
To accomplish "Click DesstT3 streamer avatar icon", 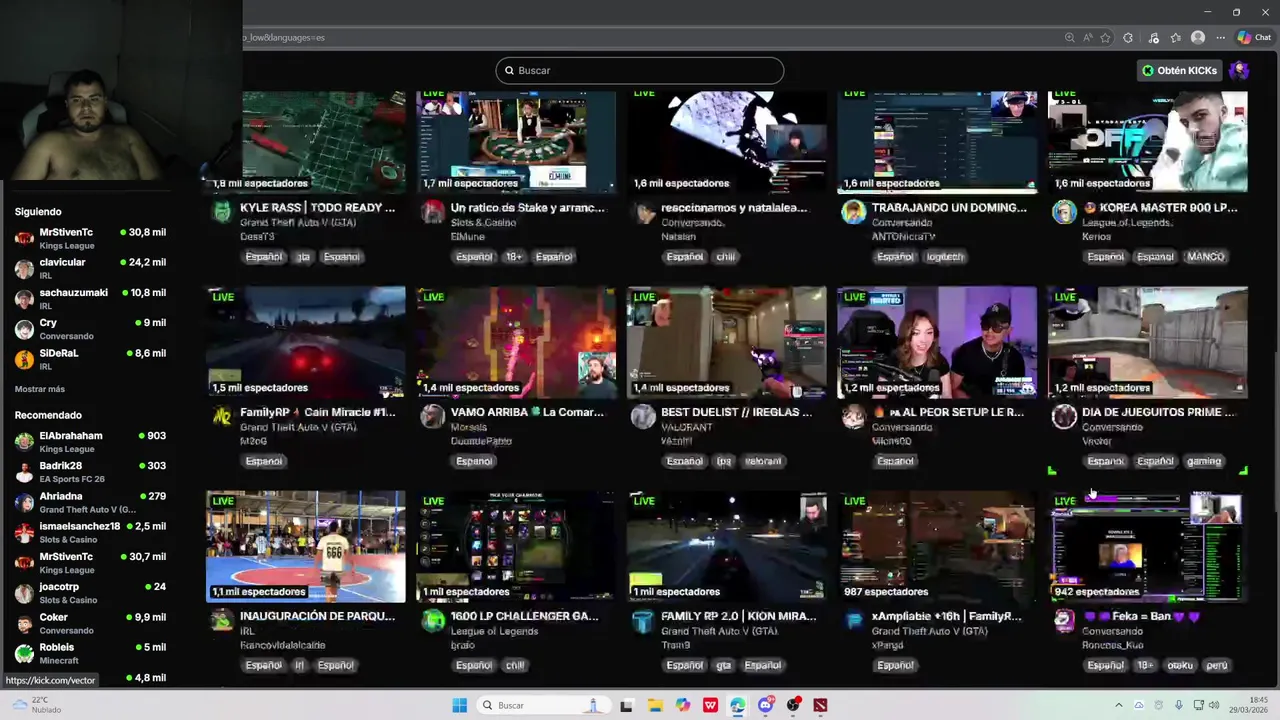I will tap(222, 212).
